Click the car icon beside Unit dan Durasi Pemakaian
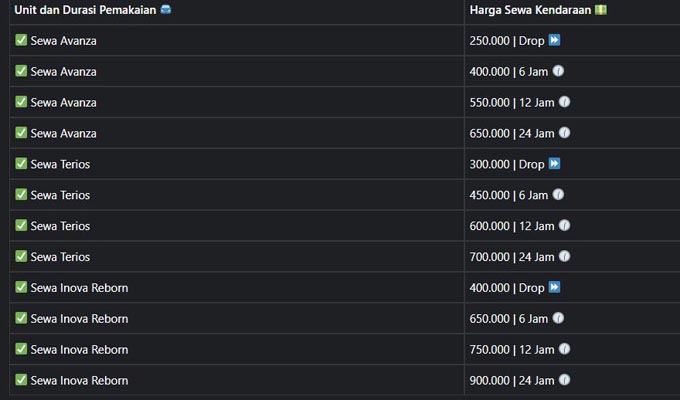The height and width of the screenshot is (400, 680). (x=166, y=9)
